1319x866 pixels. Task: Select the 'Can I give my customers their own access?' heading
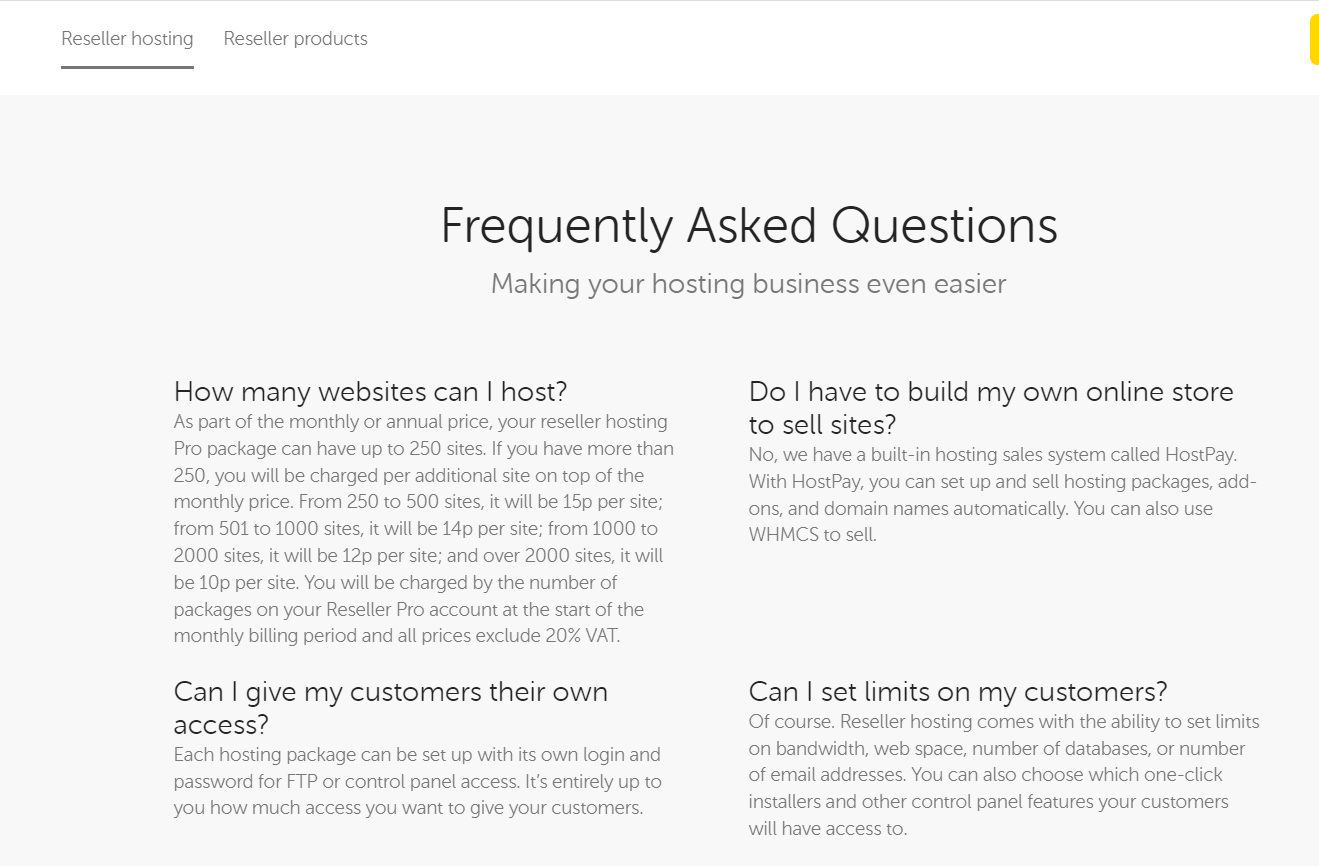pos(390,707)
